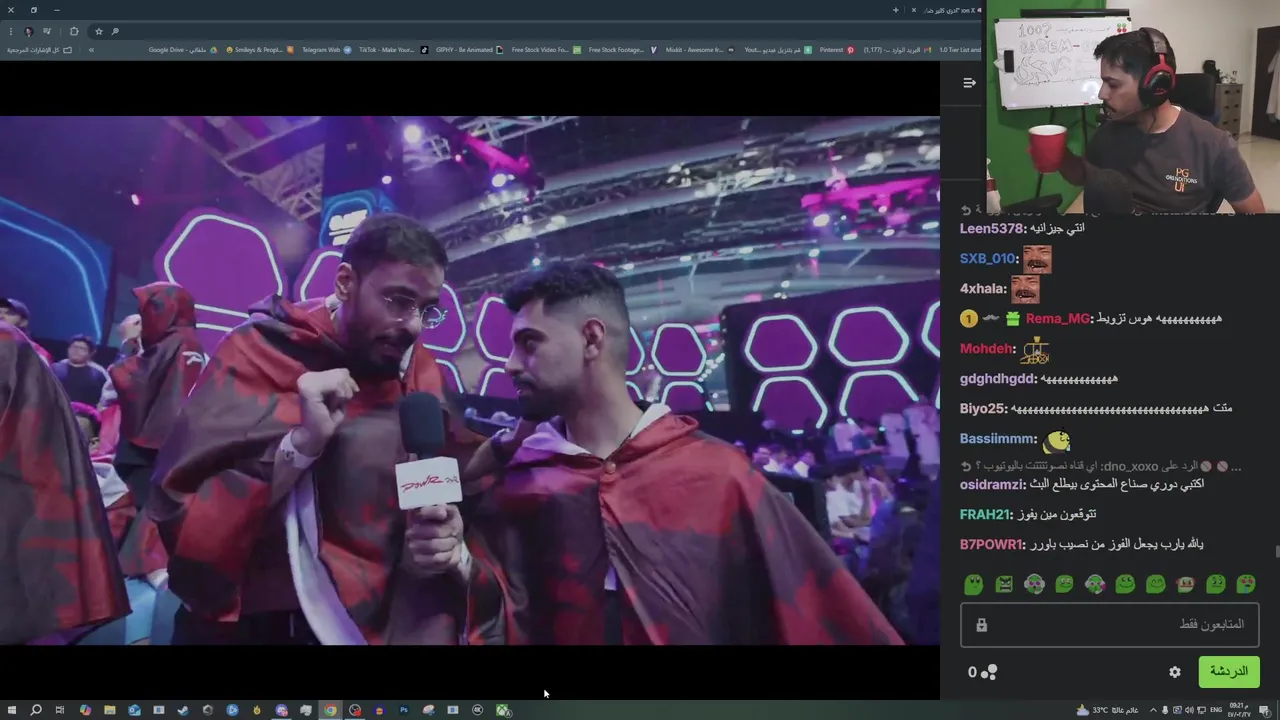Click the lock icon in chat input
The height and width of the screenshot is (720, 1280).
click(x=981, y=625)
